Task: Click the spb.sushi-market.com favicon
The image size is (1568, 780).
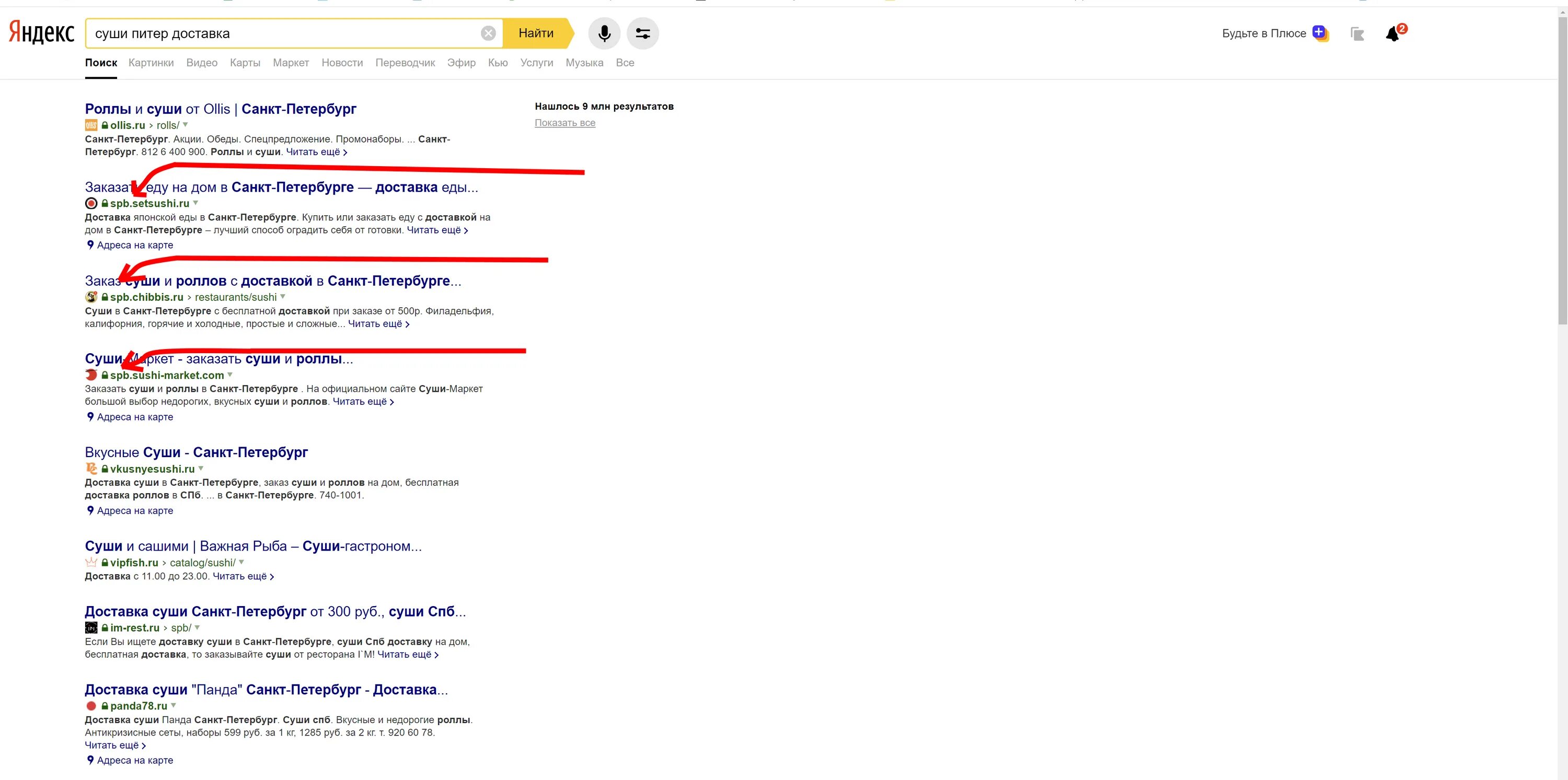Action: pos(91,375)
